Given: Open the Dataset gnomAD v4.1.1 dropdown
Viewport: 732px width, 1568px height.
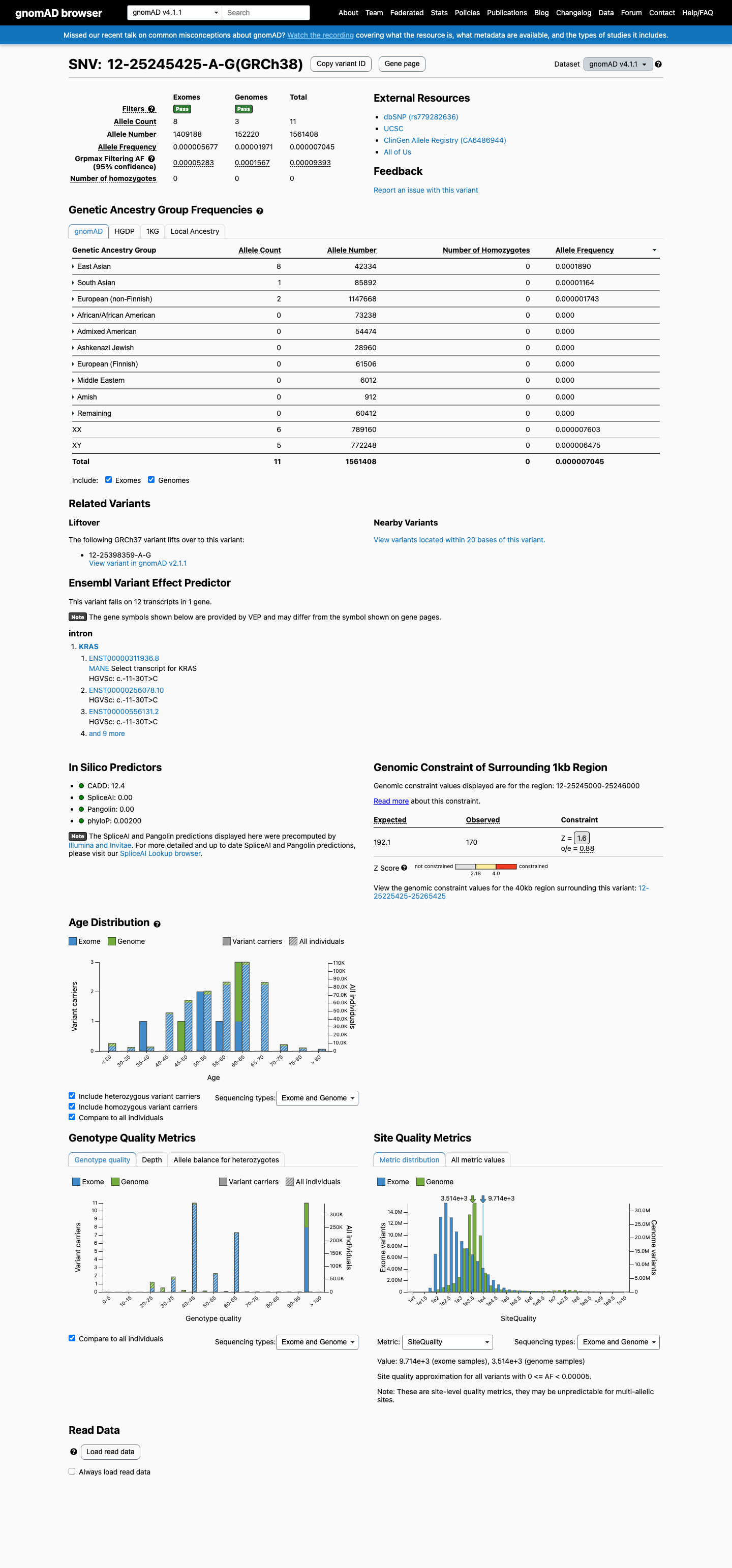Looking at the screenshot, I should click(618, 64).
